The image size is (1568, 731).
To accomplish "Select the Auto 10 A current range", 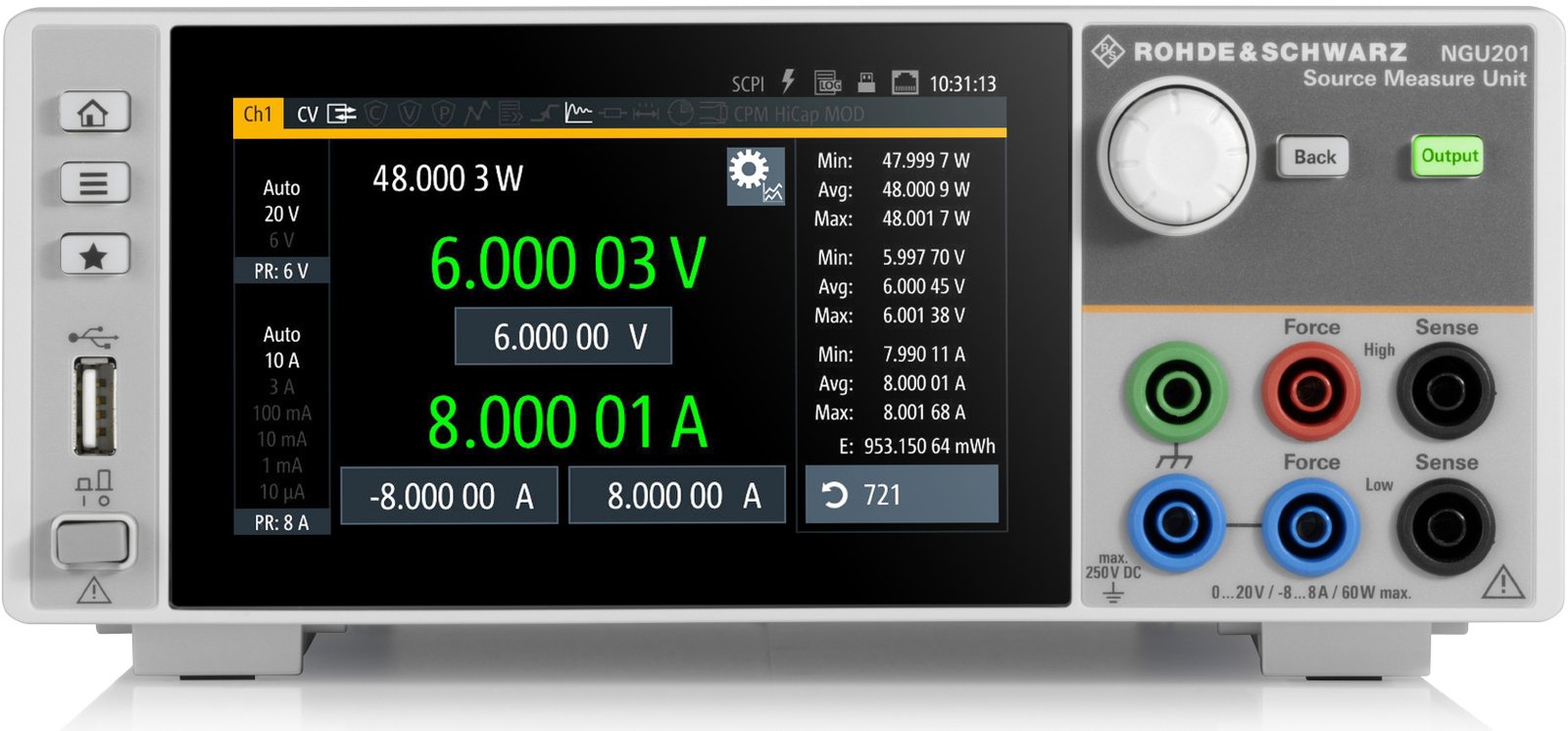I will click(281, 348).
